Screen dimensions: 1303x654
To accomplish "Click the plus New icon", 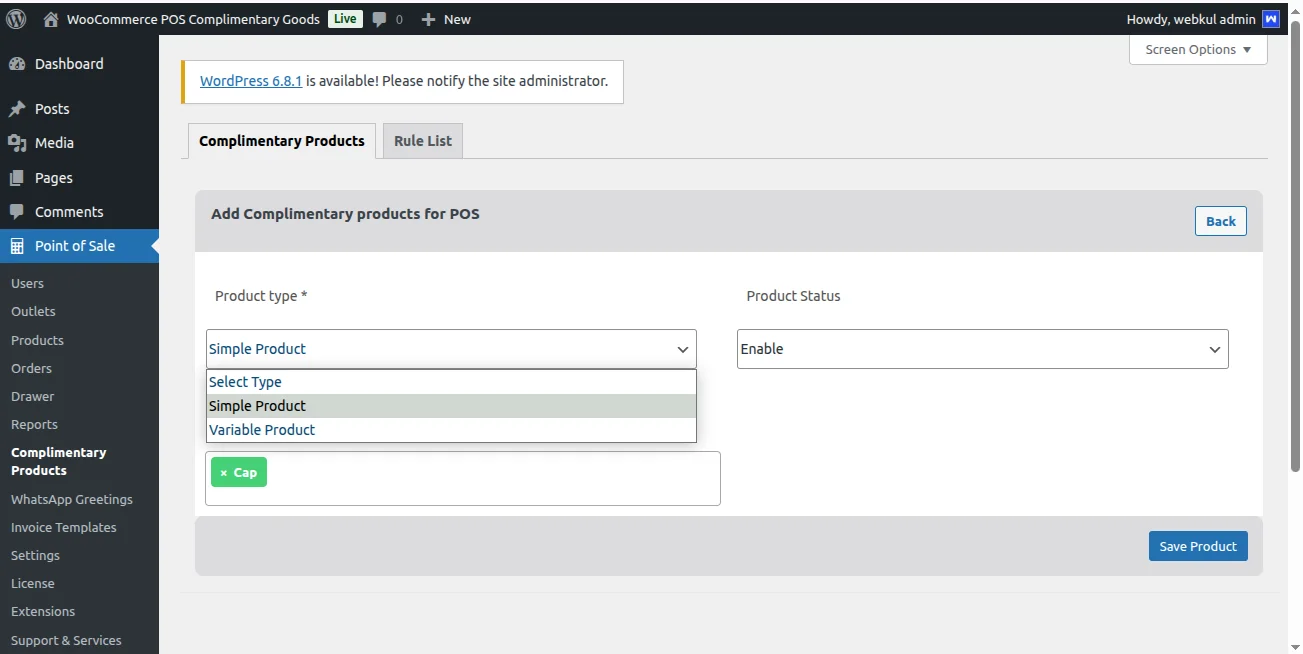I will (x=428, y=19).
